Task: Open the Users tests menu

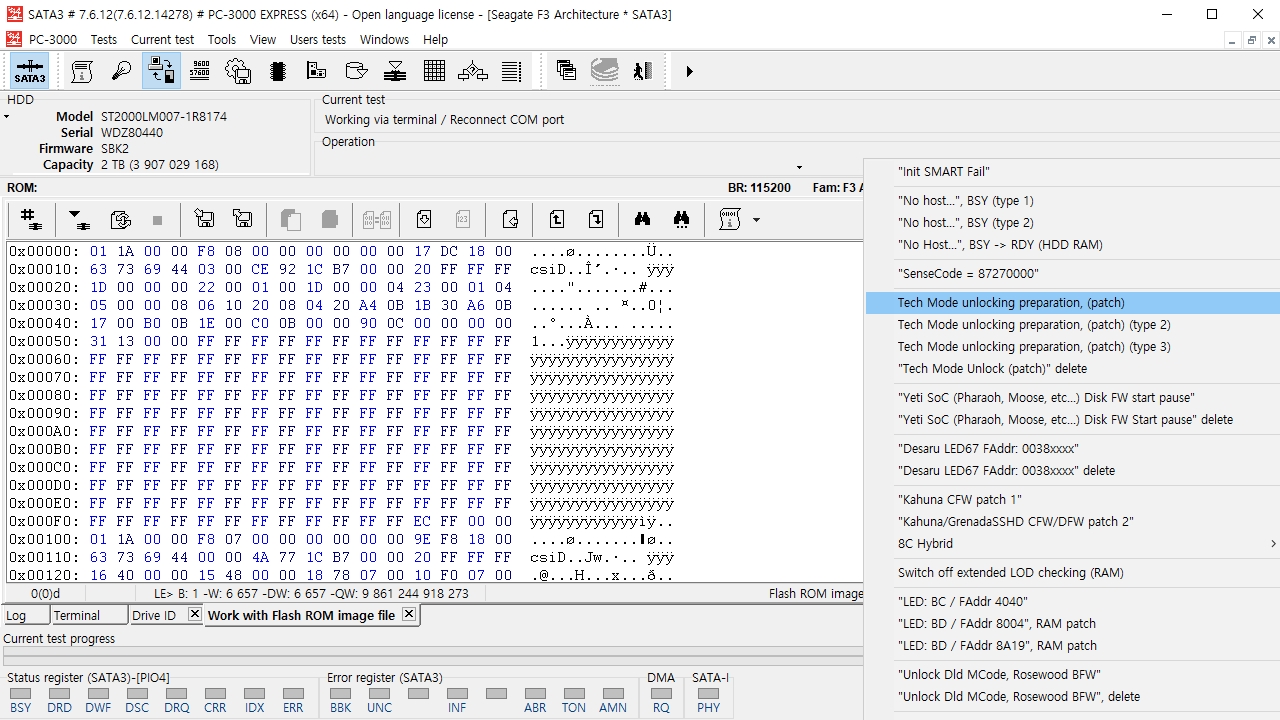Action: pyautogui.click(x=317, y=40)
